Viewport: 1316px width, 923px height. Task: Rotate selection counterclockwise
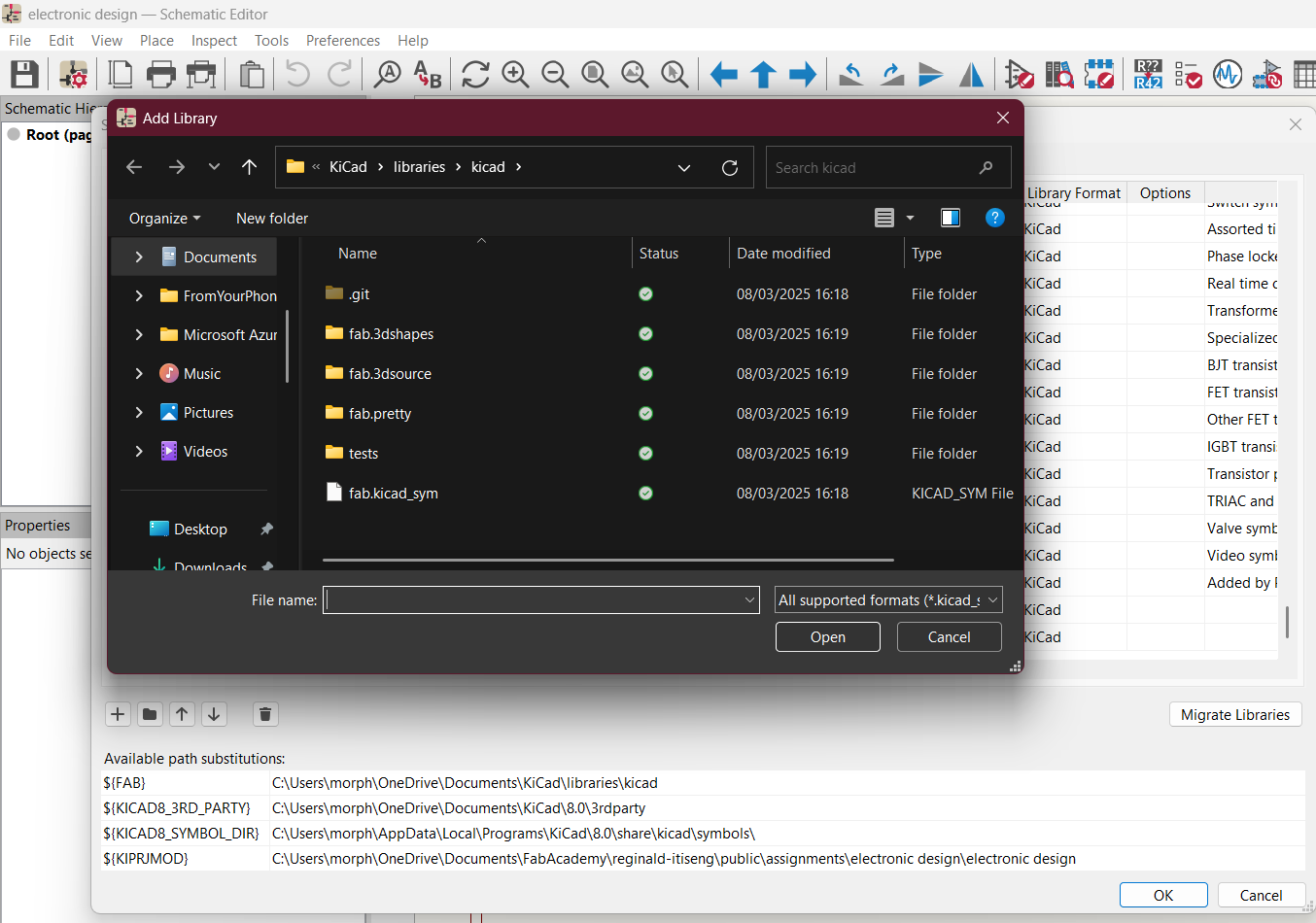(852, 74)
